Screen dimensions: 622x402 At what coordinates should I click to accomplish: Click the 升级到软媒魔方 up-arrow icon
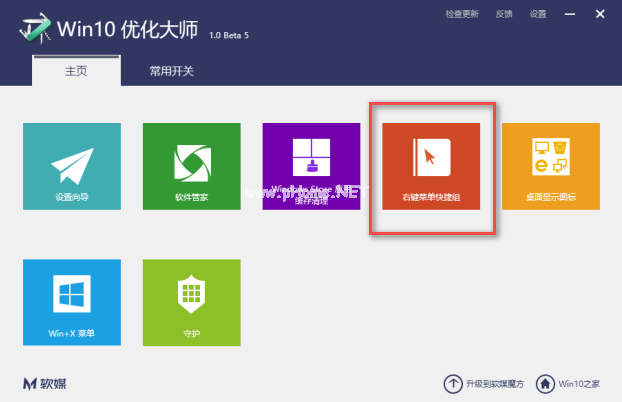453,384
